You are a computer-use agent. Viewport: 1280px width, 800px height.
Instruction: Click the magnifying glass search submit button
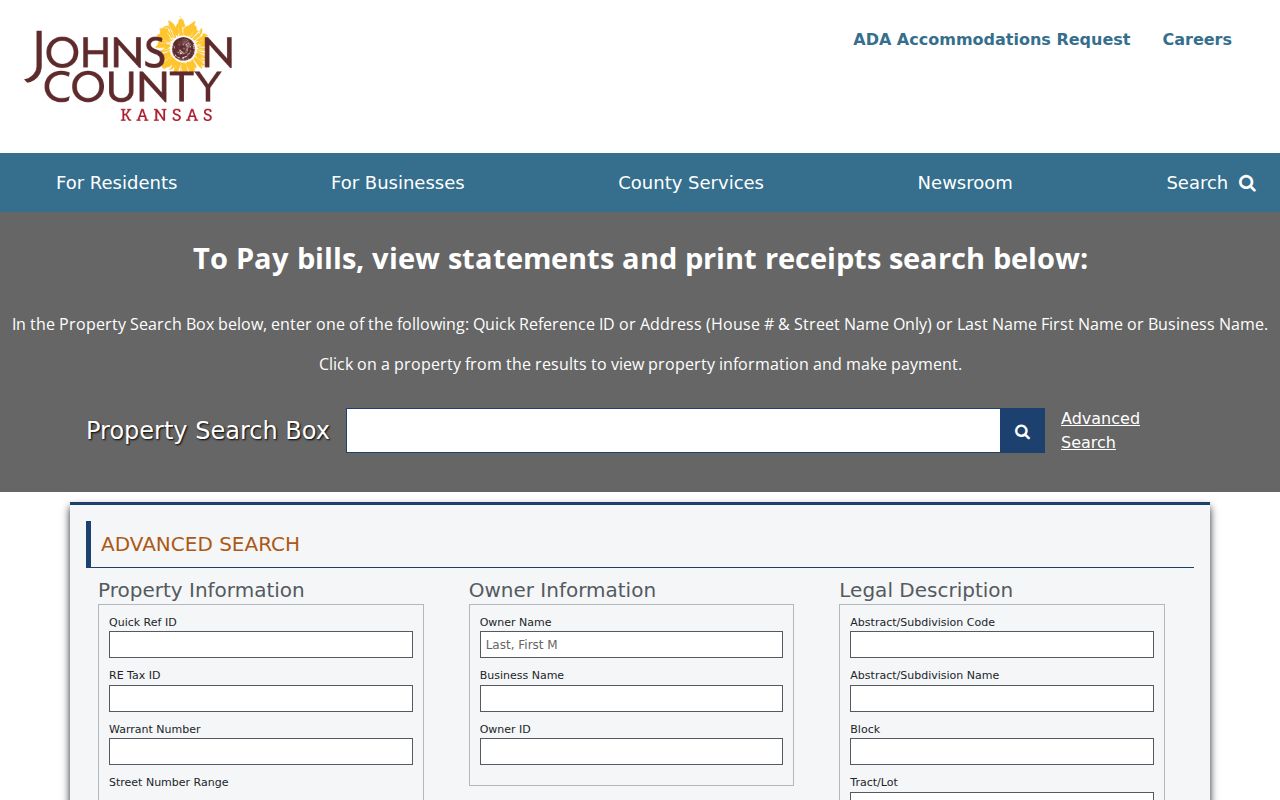coord(1022,431)
